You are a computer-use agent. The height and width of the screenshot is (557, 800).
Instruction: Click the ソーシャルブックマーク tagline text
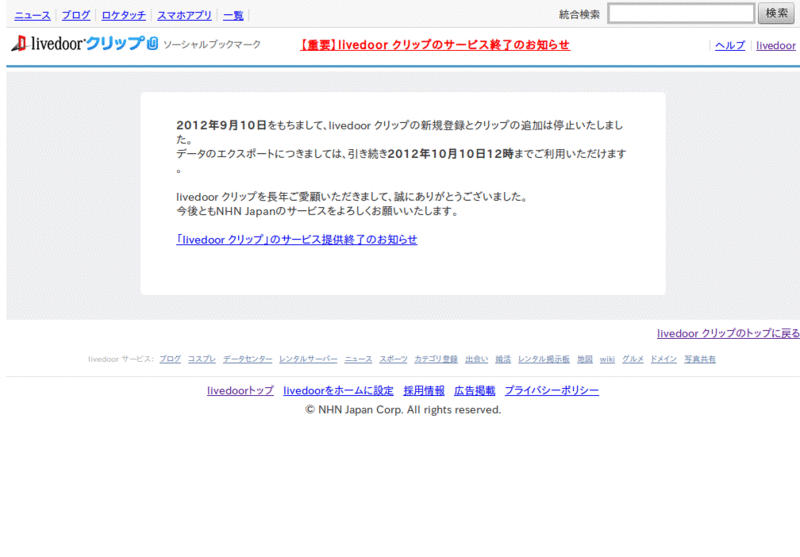[x=212, y=44]
